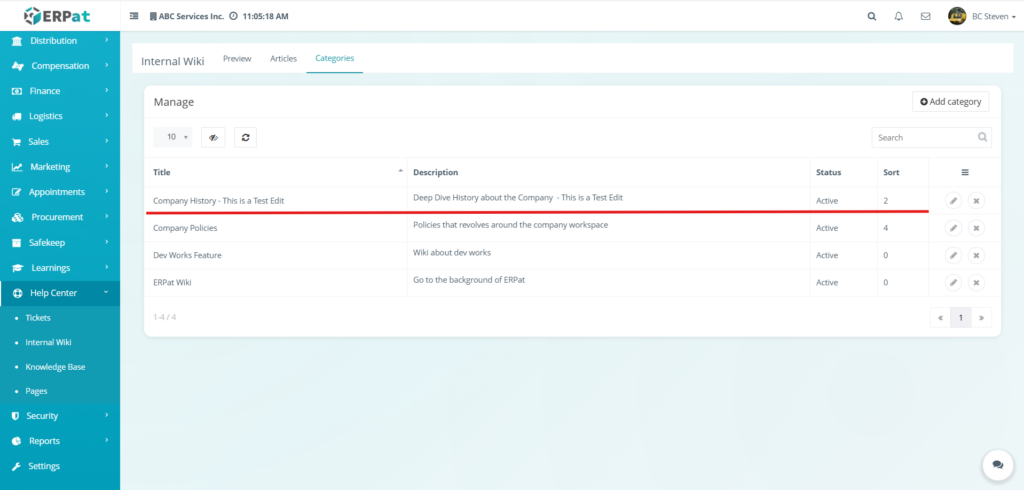Toggle the sidebar hamburger menu icon
This screenshot has width=1024, height=490.
coord(135,17)
